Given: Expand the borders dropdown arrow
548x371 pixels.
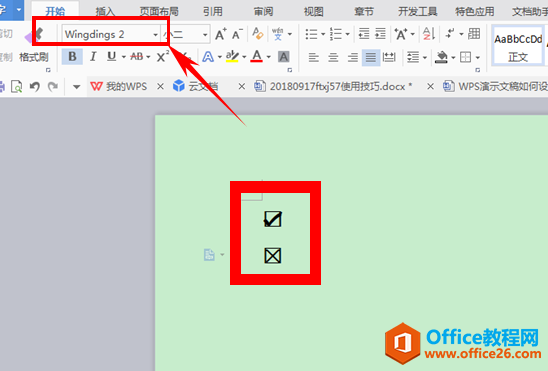Looking at the screenshot, I should (x=478, y=57).
